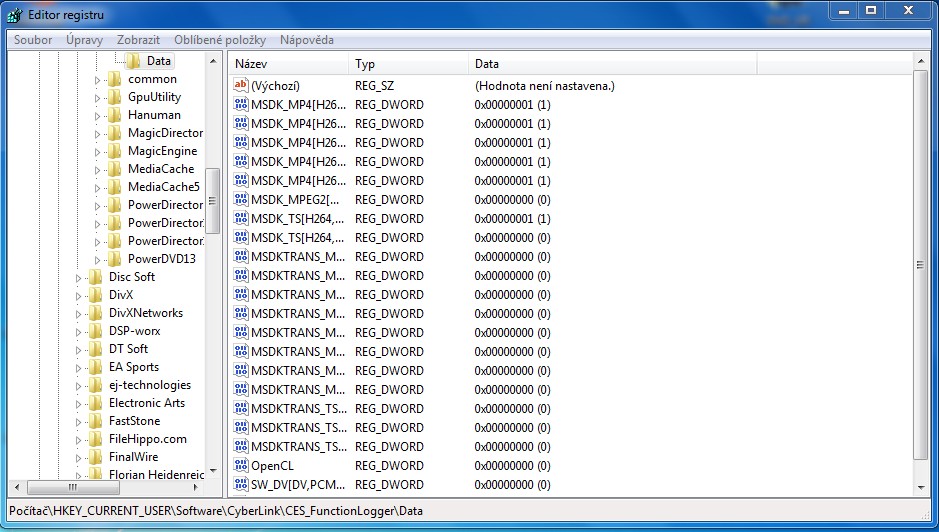Click the FinalWire folder icon
The image size is (939, 532).
pos(95,457)
